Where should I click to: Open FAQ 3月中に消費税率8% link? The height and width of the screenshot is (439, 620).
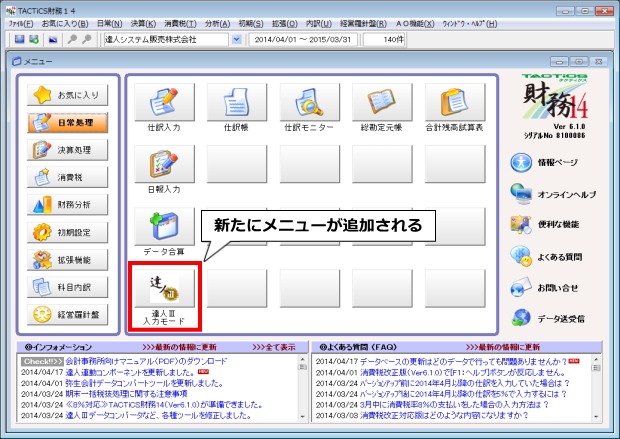point(454,405)
